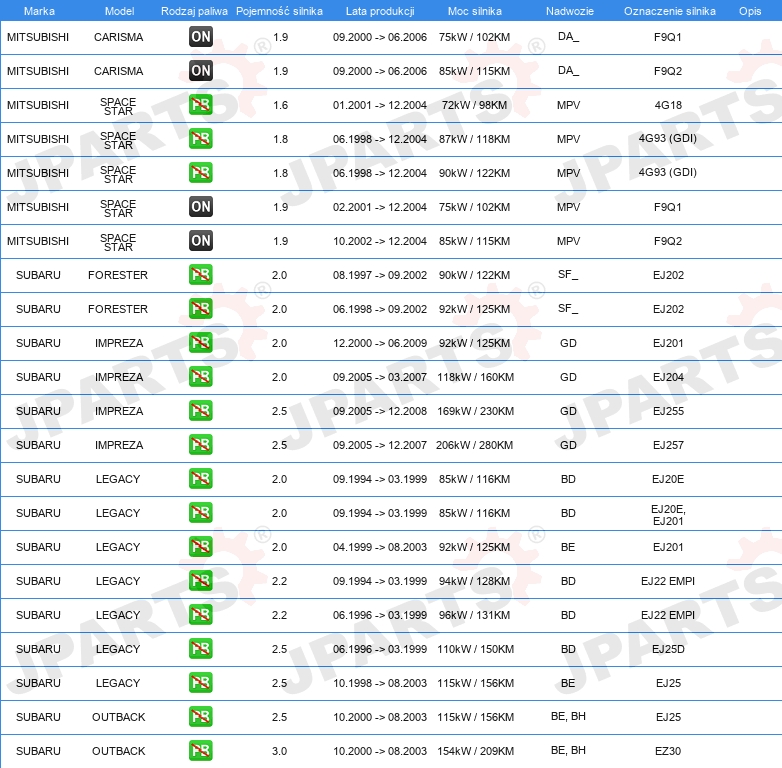The height and width of the screenshot is (768, 782).
Task: Select engine code EJ257
Action: click(x=668, y=445)
